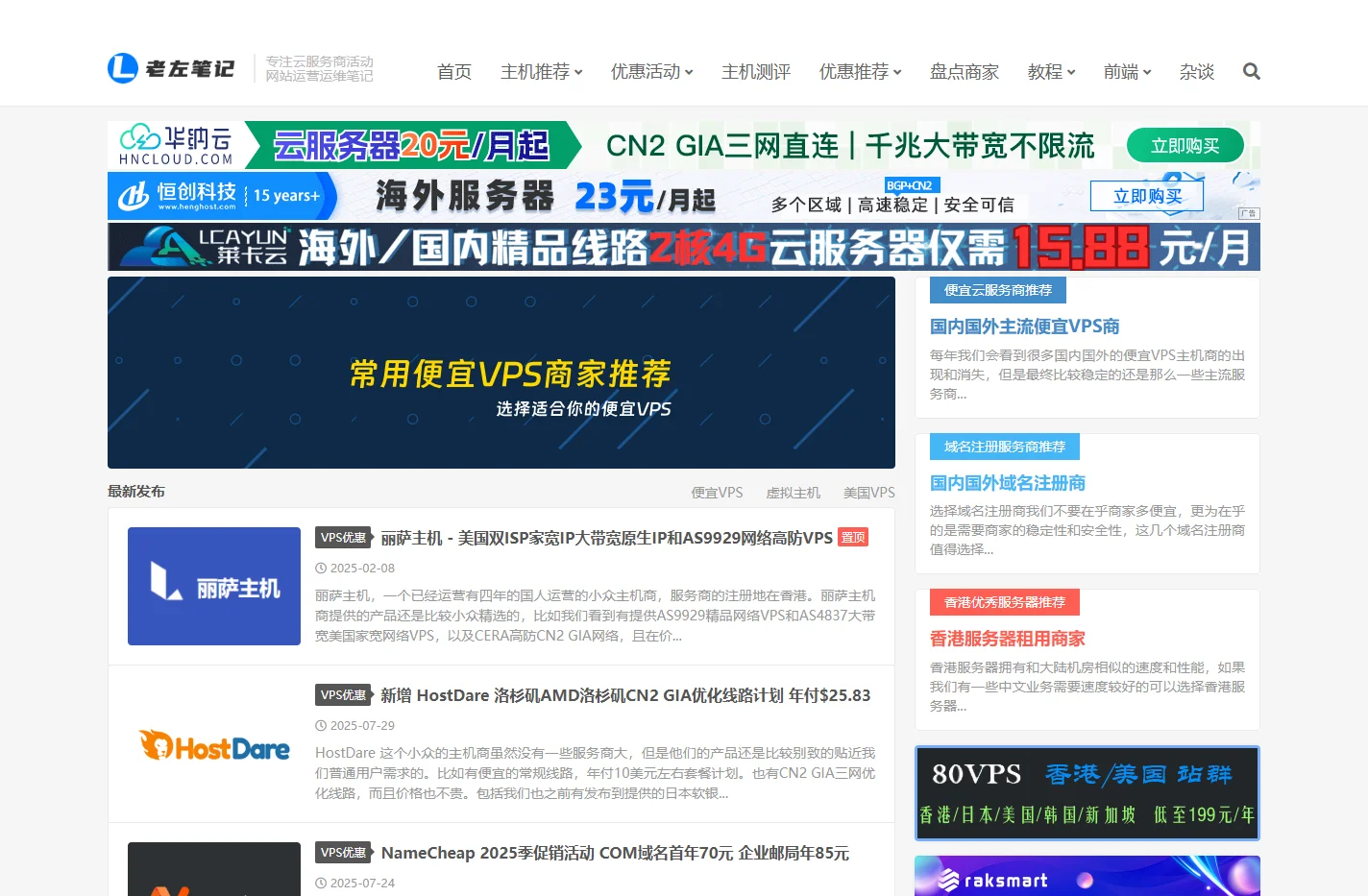
Task: Open the 常用便宜VPS商家推荐 hero banner
Action: tap(501, 373)
